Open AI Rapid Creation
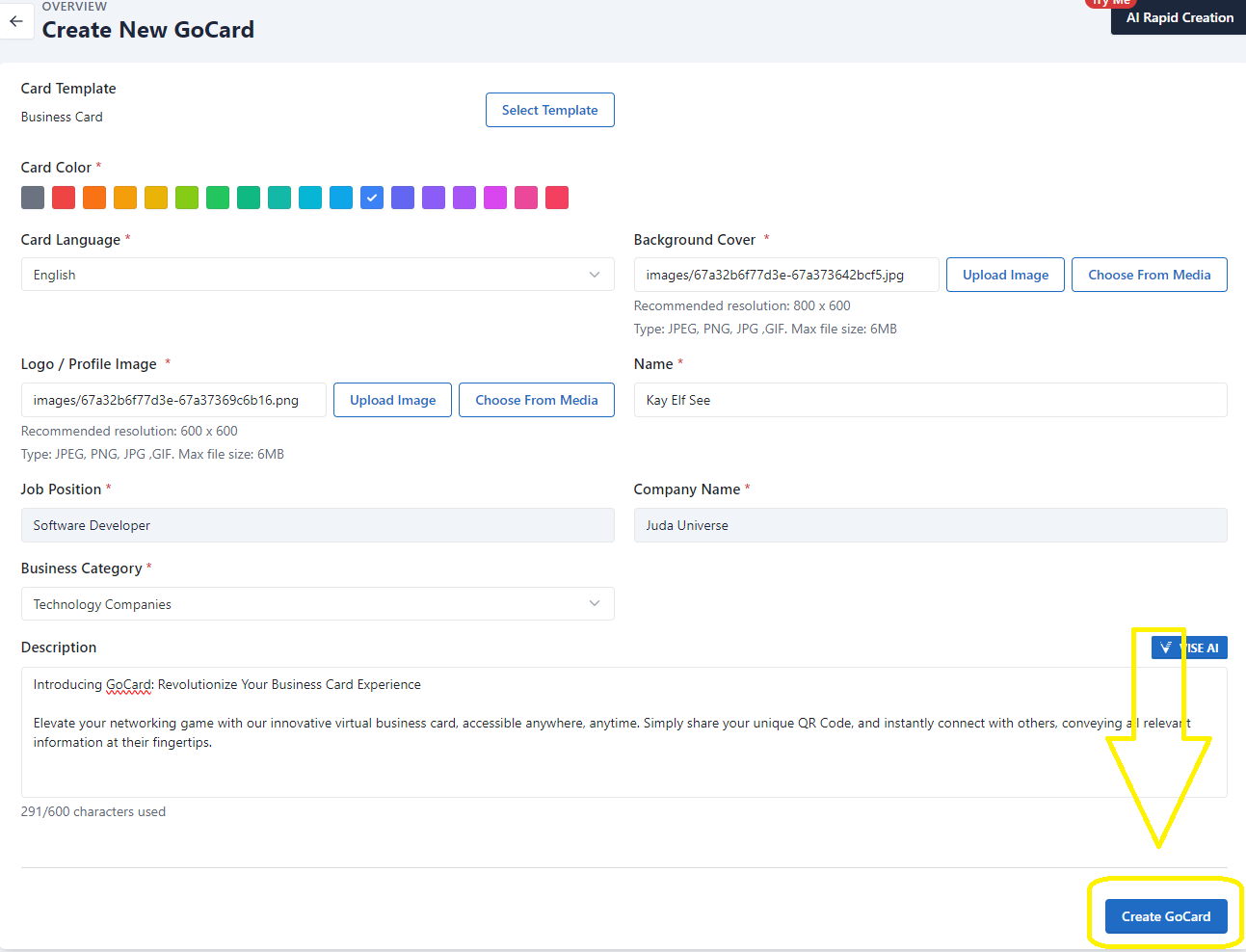Viewport: 1246px width, 952px height. click(1179, 18)
